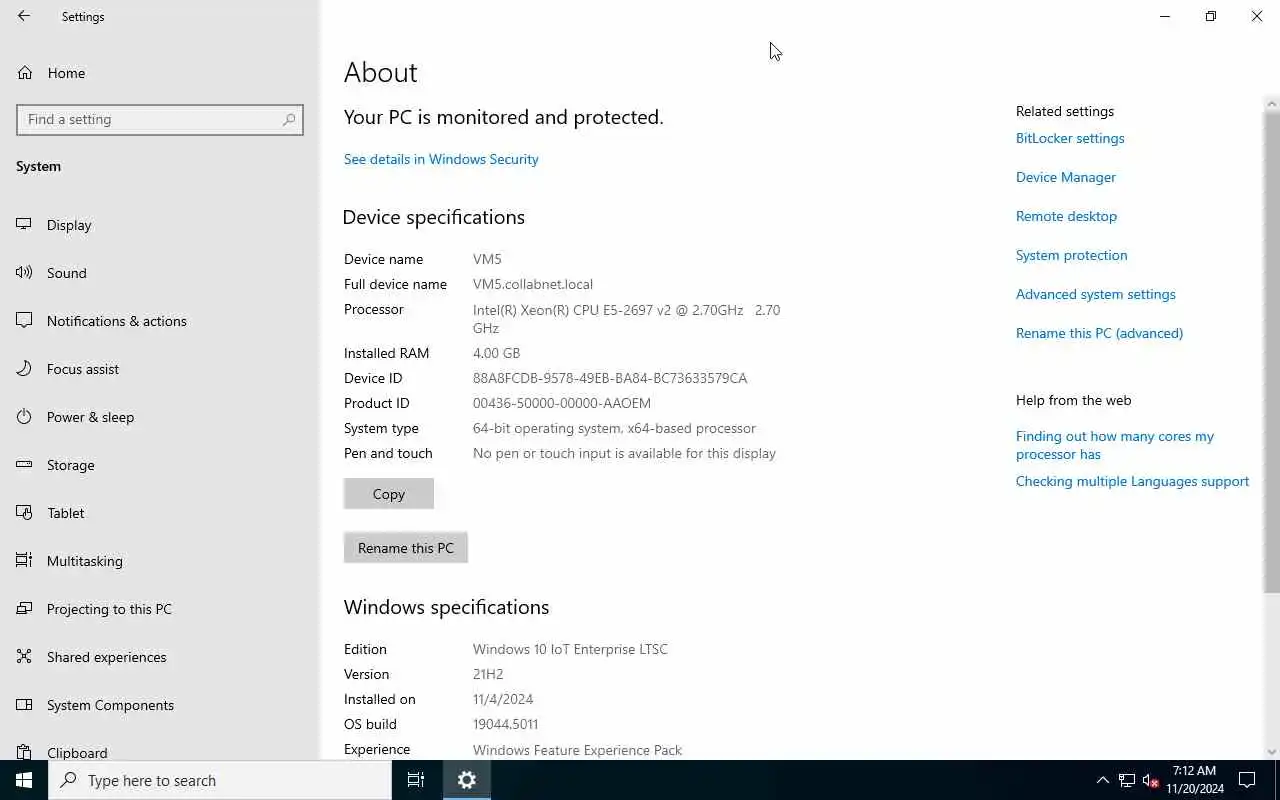1280x800 pixels.
Task: Click the Tablet icon in sidebar
Action: click(24, 513)
